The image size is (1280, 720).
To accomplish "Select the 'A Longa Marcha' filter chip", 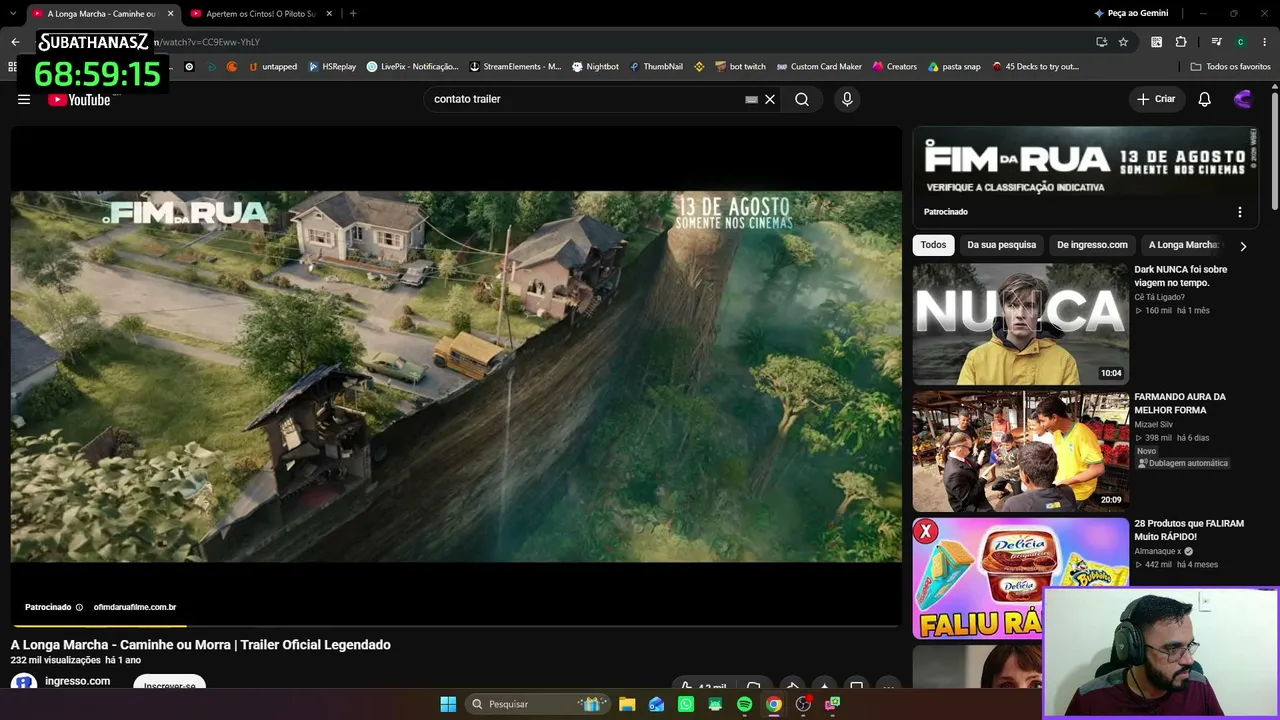I will point(1183,245).
